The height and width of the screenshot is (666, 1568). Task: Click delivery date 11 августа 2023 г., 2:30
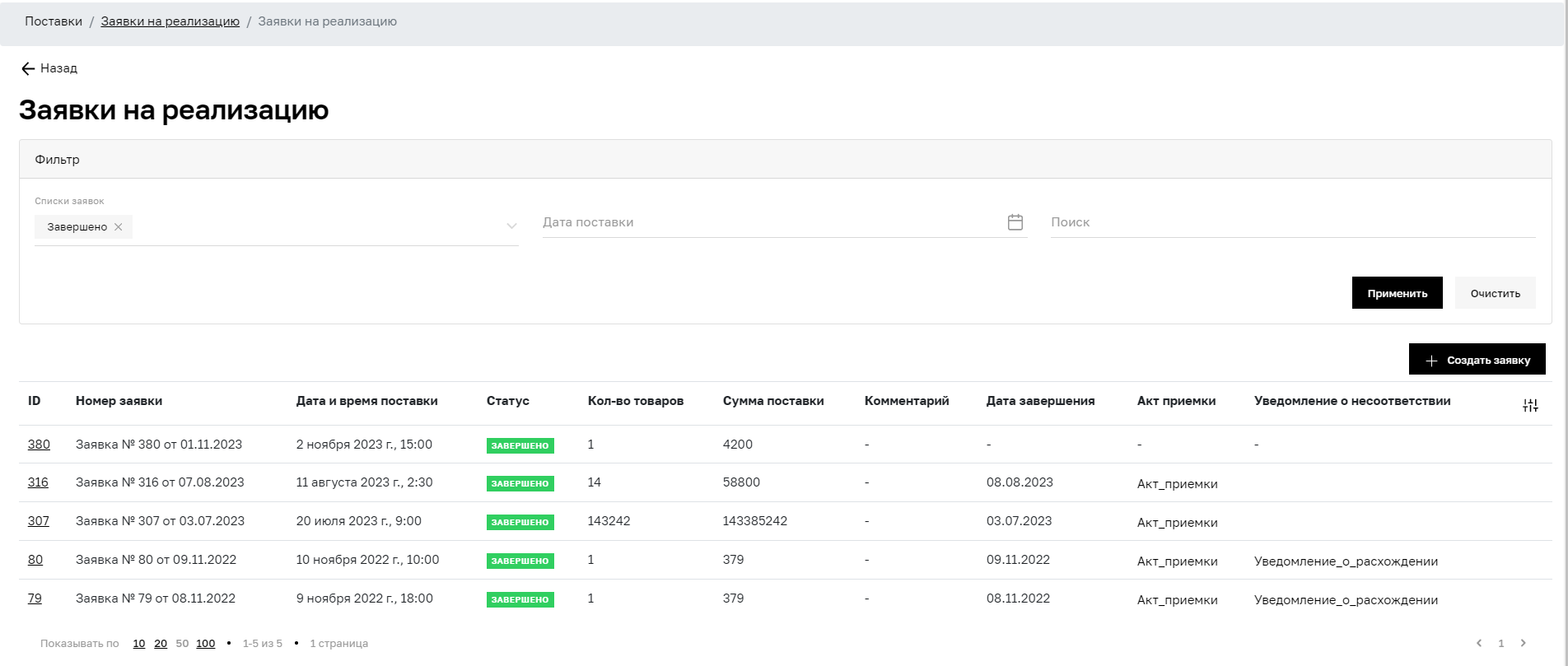pyautogui.click(x=365, y=482)
